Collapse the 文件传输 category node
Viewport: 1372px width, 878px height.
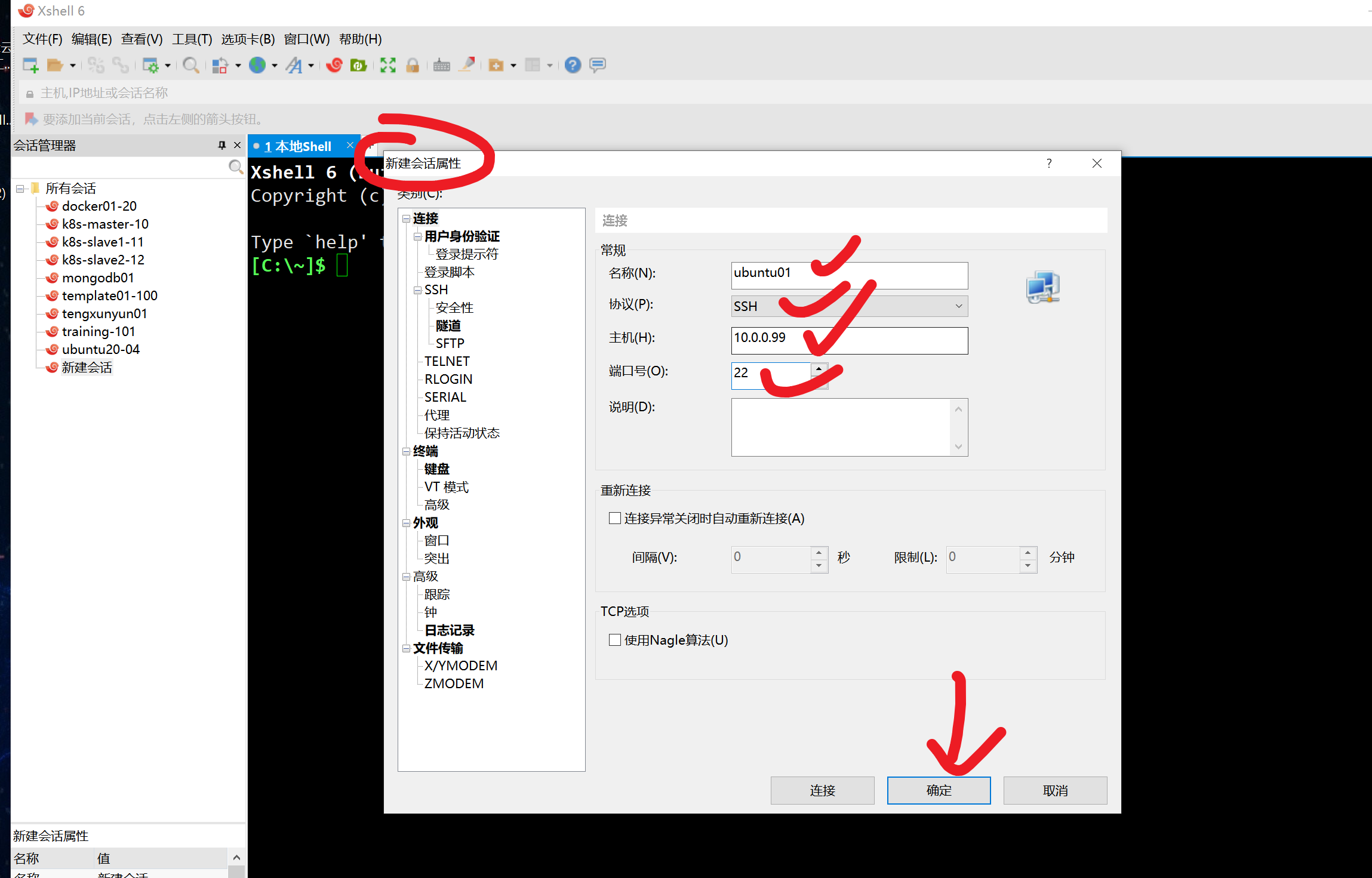click(x=407, y=649)
